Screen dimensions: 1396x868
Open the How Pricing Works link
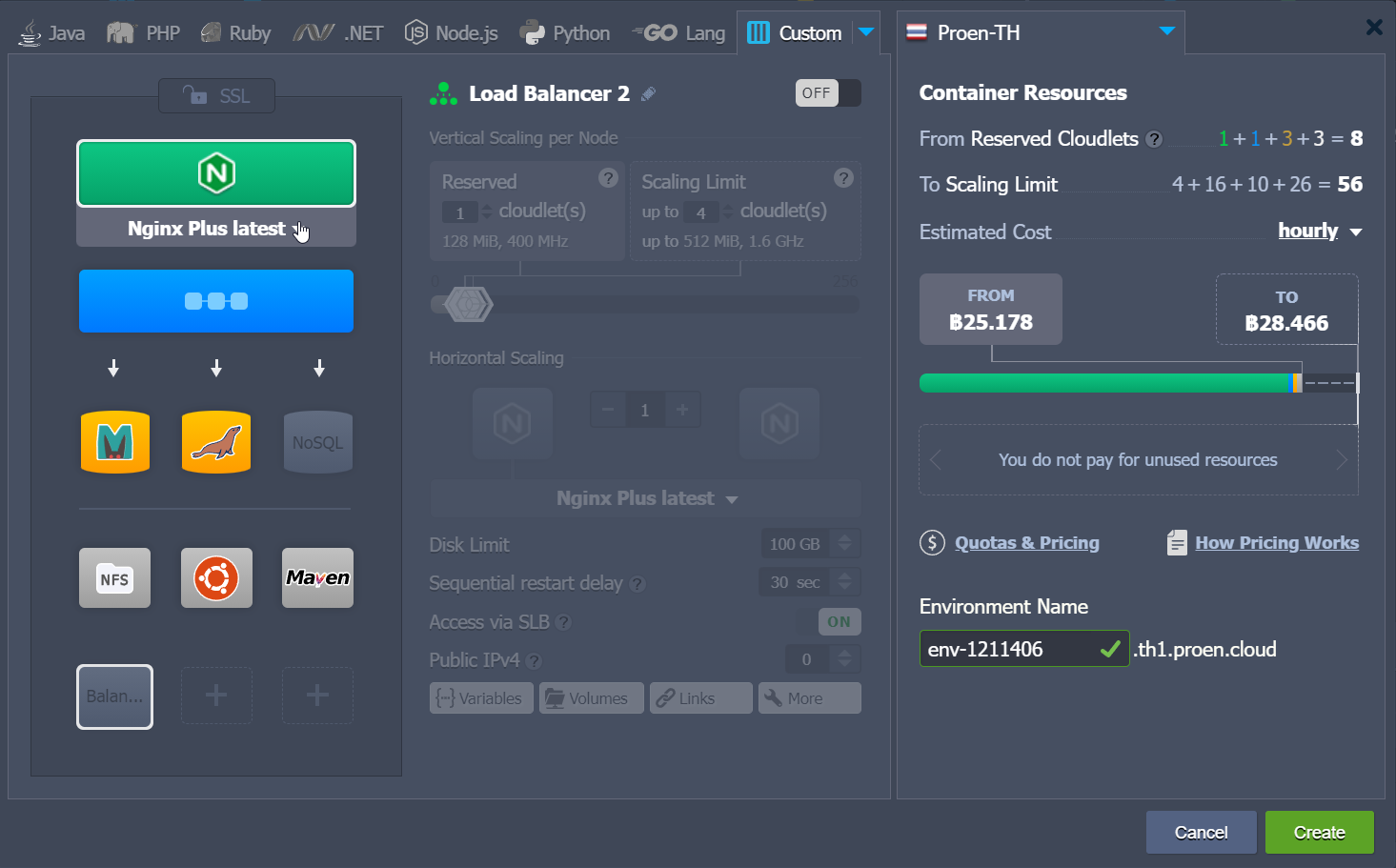[x=1277, y=542]
